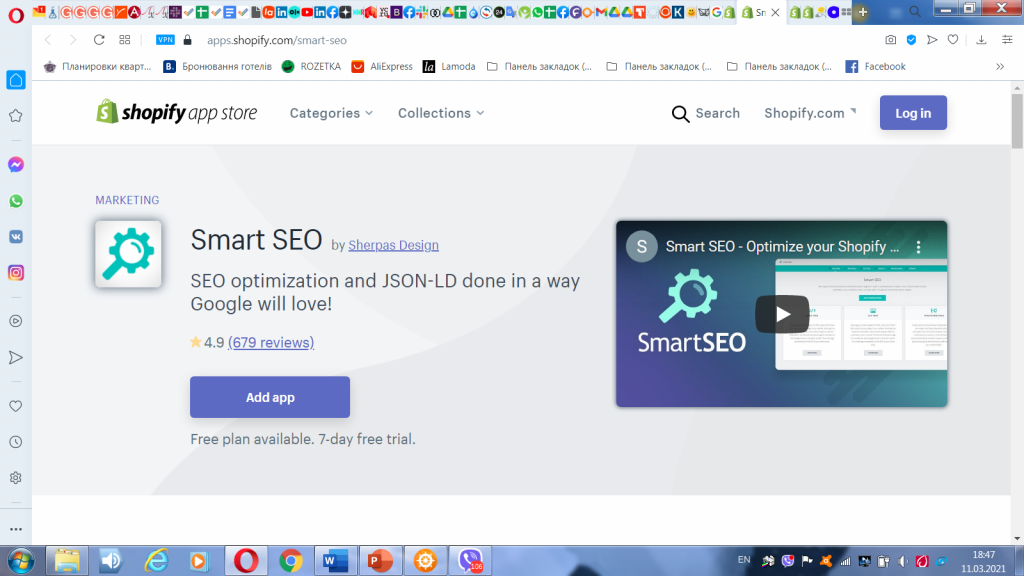1024x576 pixels.
Task: Open the AliExpress bookmark
Action: 382,67
